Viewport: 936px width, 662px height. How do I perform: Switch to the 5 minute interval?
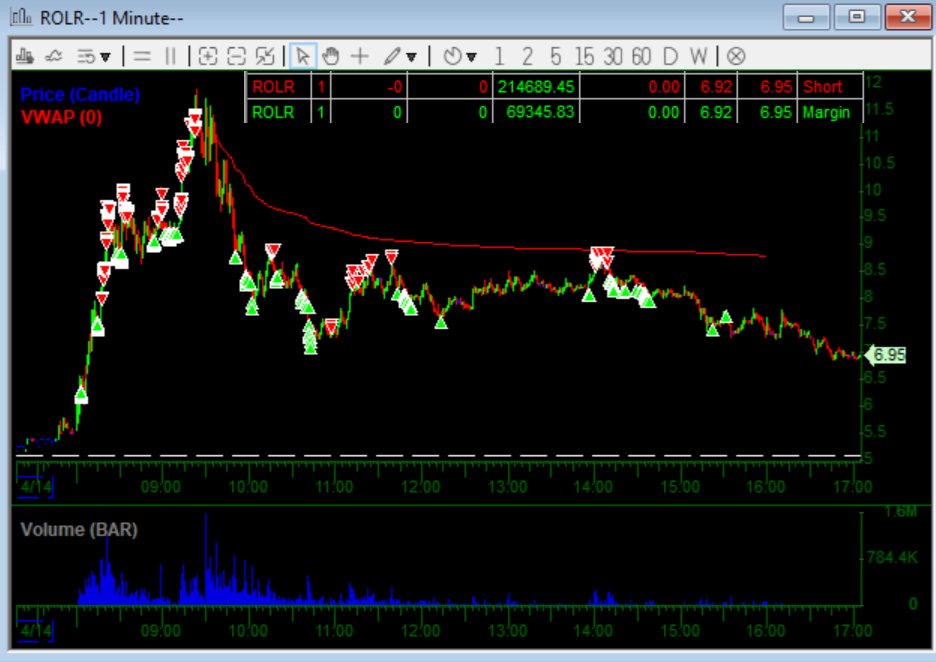(x=555, y=57)
